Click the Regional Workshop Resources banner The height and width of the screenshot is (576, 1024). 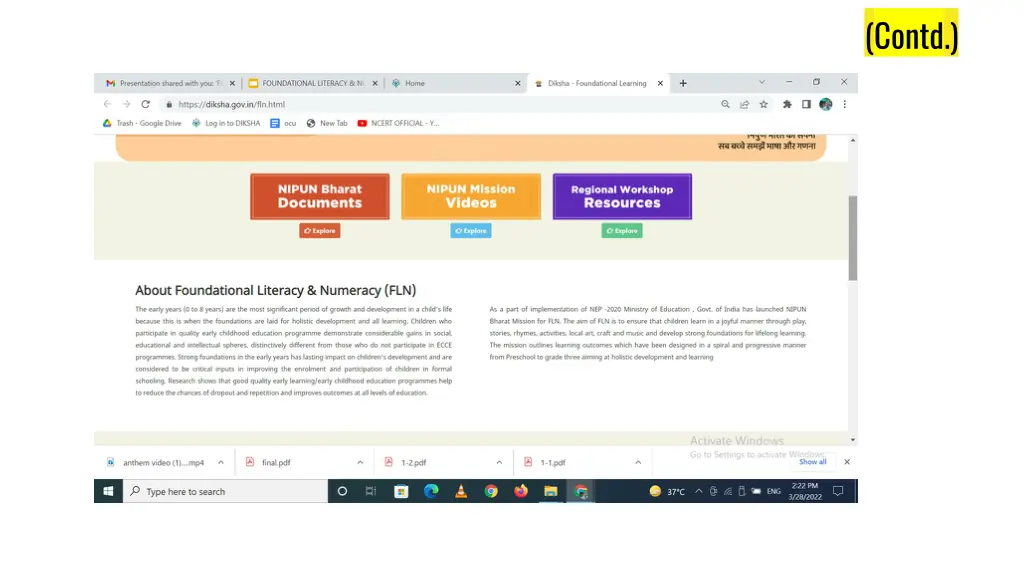pyautogui.click(x=622, y=197)
